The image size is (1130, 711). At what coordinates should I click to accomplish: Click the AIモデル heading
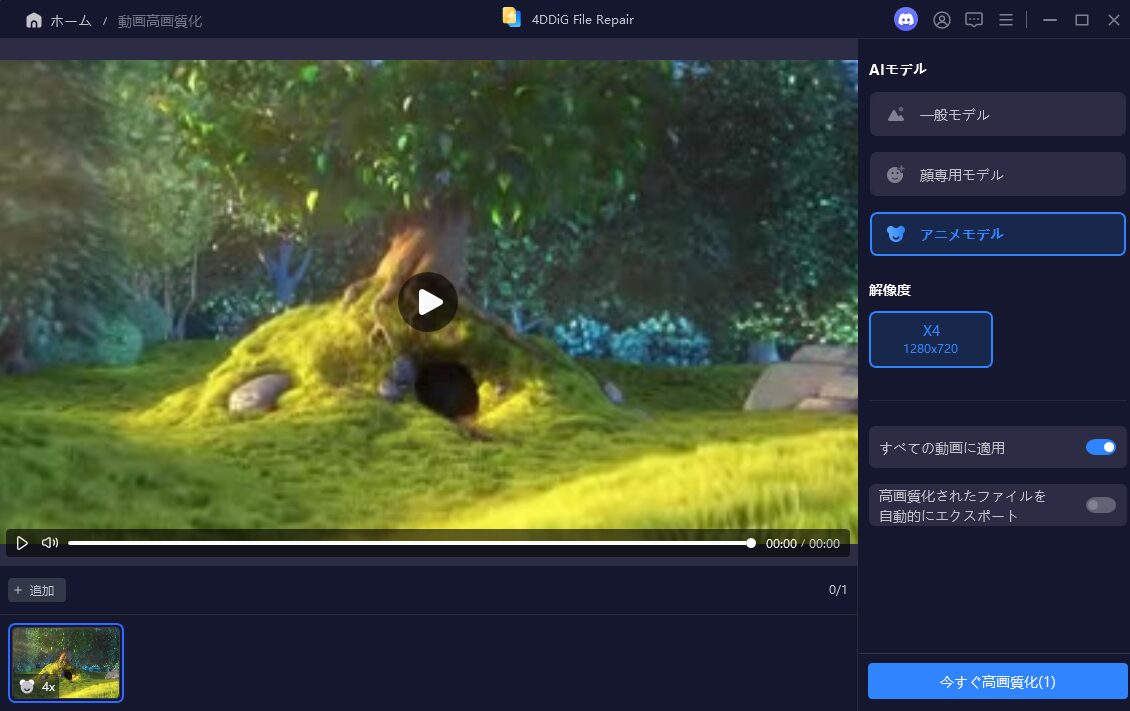897,69
